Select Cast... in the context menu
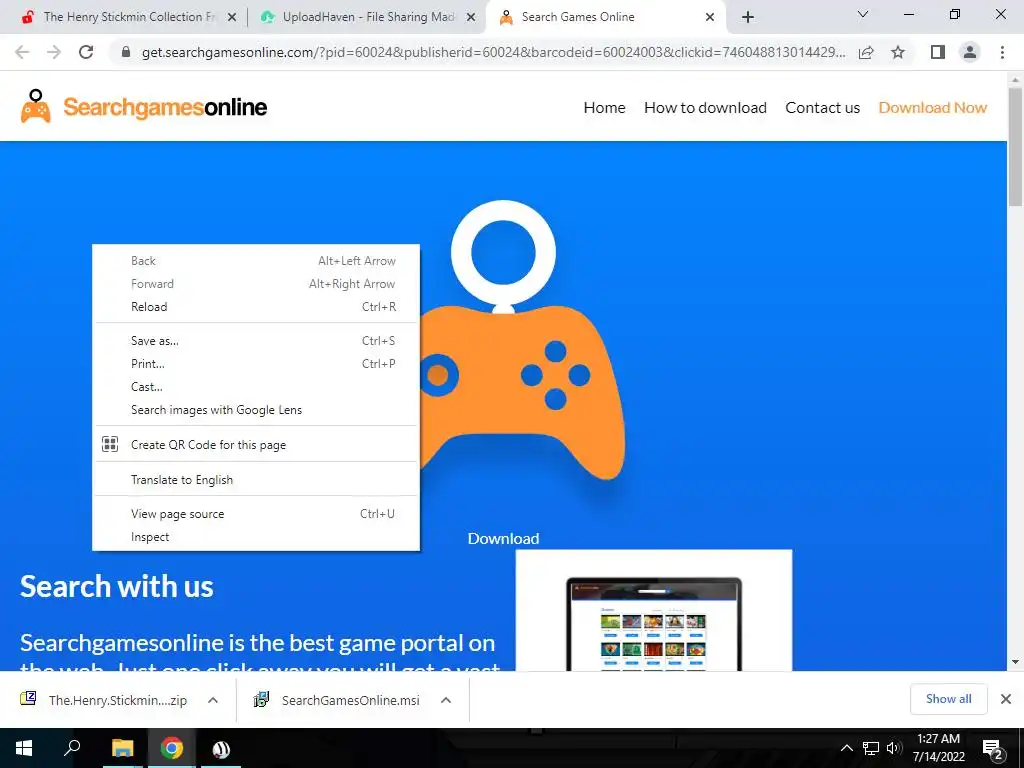Image resolution: width=1024 pixels, height=768 pixels. point(256,387)
